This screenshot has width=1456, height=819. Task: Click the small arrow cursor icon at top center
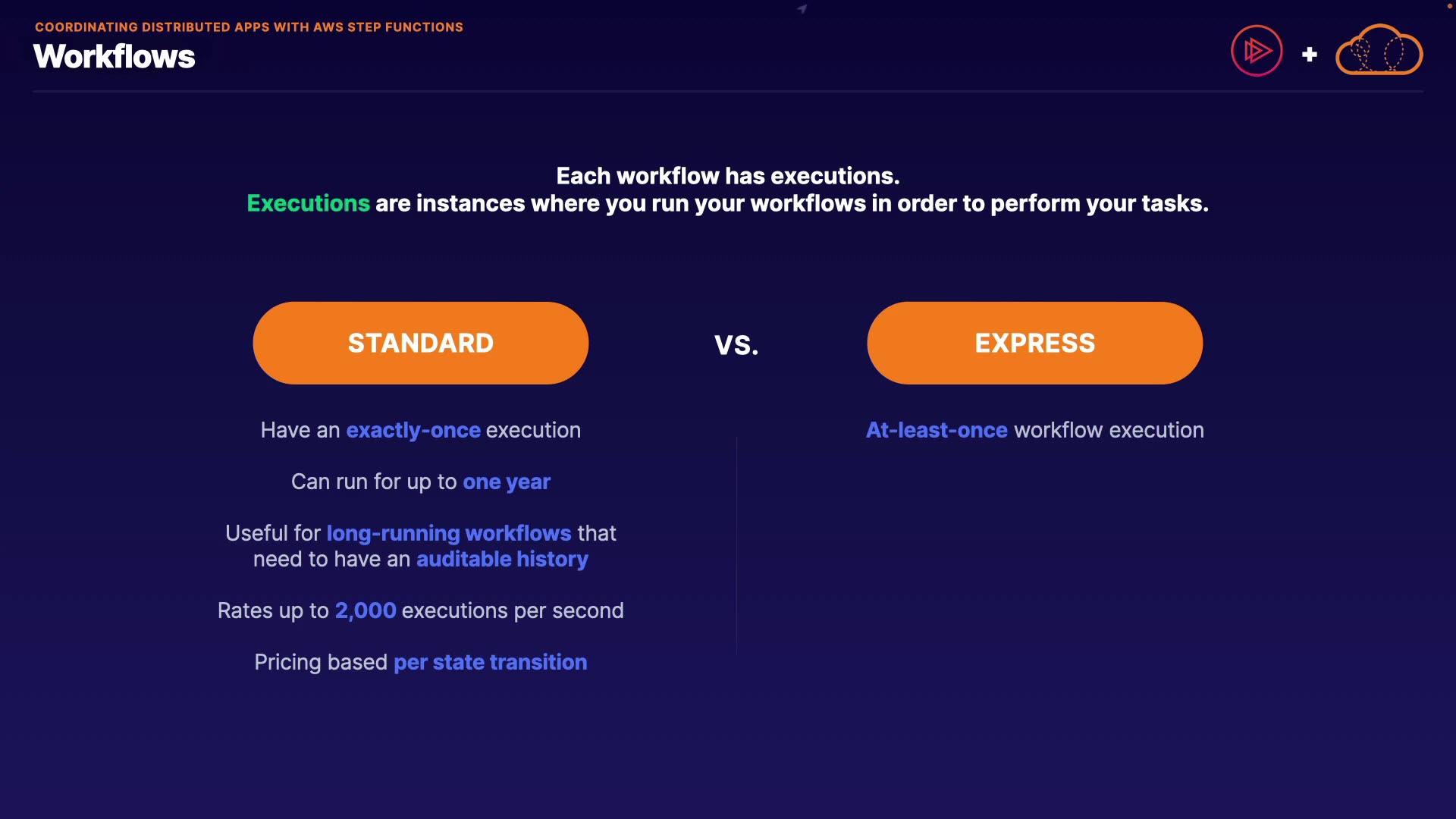[802, 9]
